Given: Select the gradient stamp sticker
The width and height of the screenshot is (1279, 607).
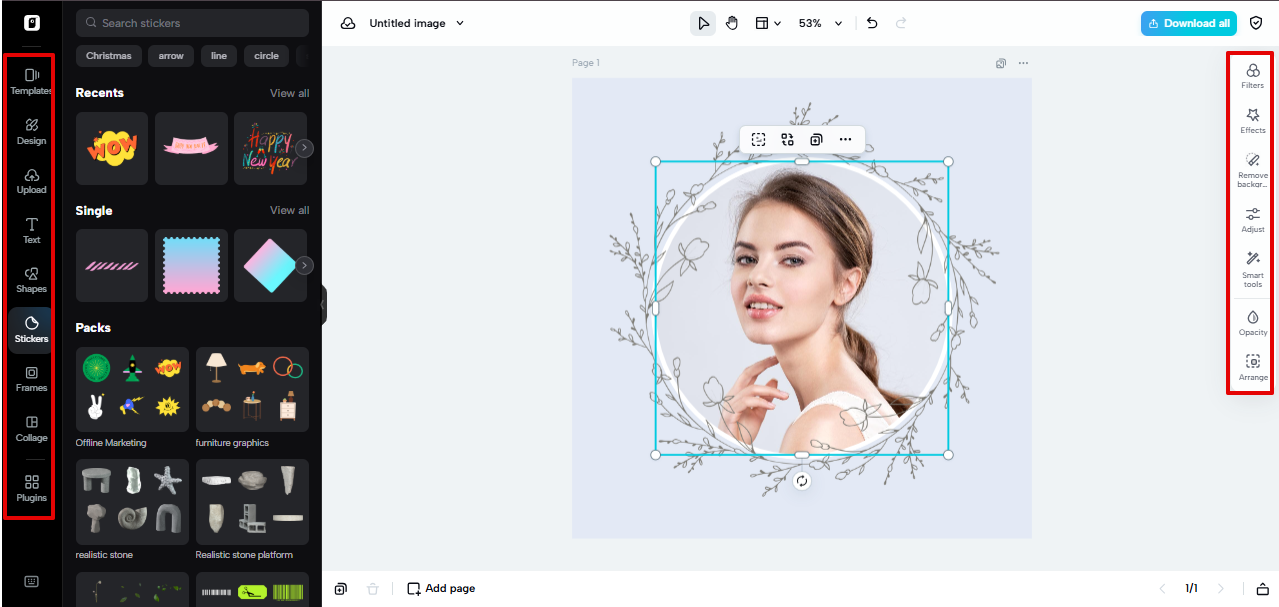Looking at the screenshot, I should (191, 265).
